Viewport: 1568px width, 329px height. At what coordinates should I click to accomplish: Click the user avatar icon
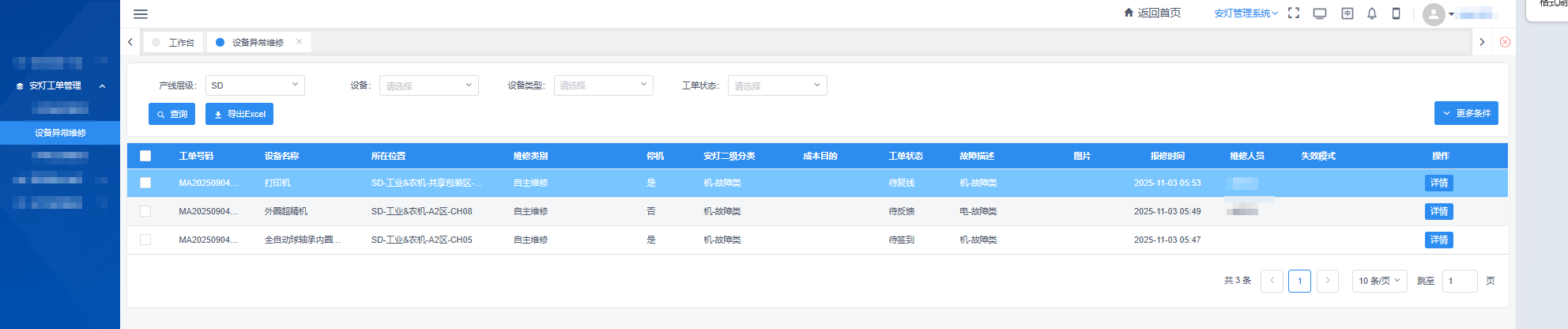[x=1434, y=14]
